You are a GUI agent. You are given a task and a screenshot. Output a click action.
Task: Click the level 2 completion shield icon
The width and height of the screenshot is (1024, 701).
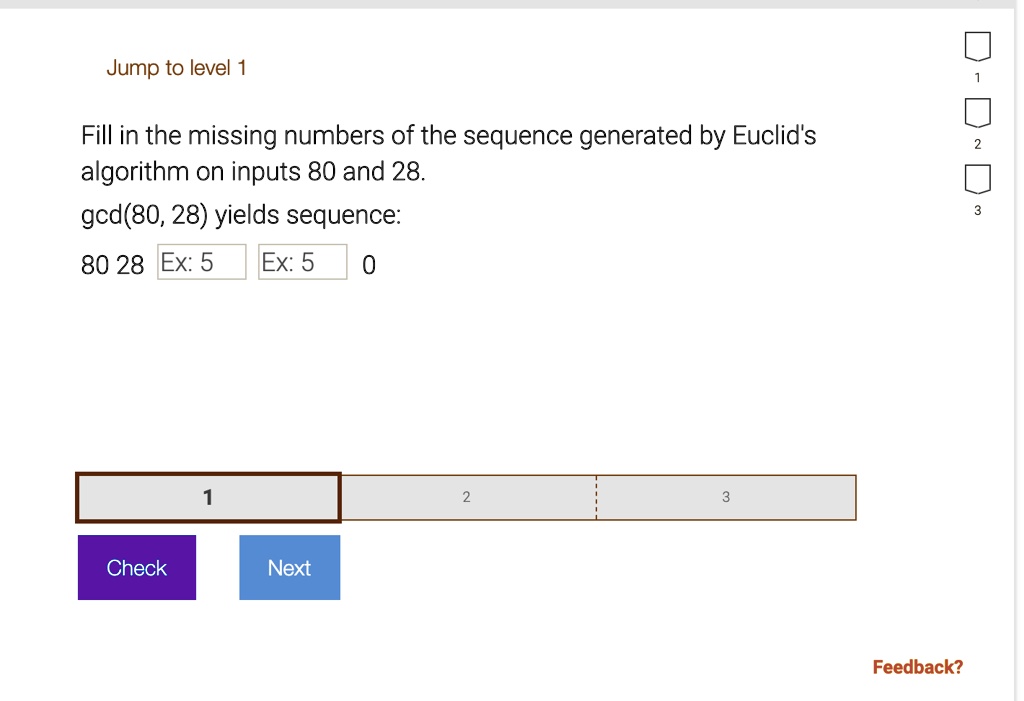[977, 113]
